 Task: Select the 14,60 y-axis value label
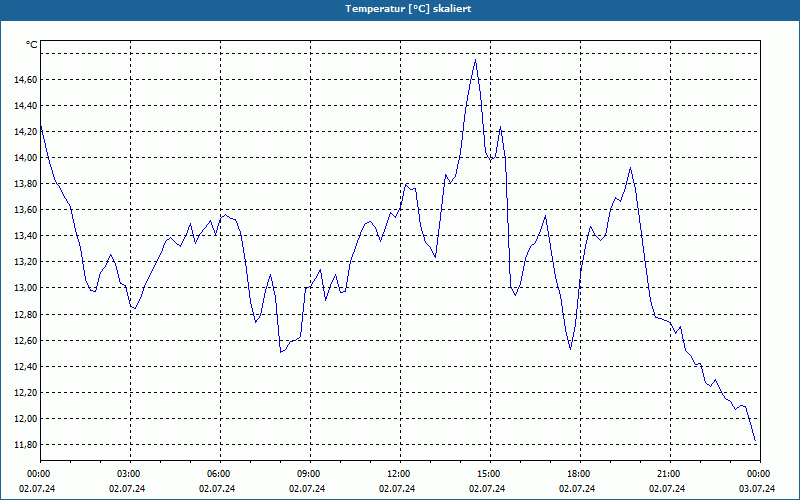(26, 80)
